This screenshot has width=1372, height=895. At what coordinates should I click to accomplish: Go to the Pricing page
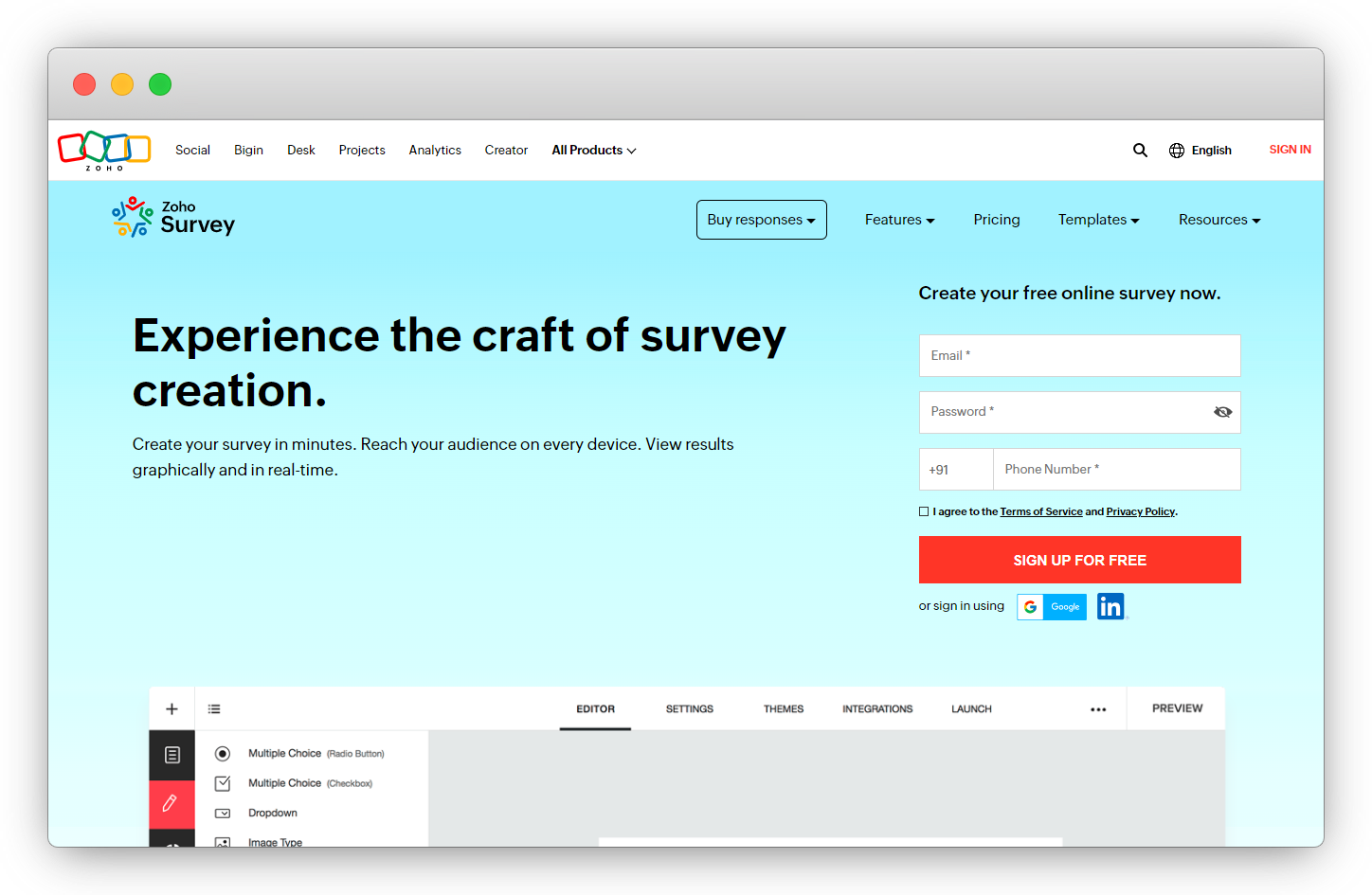pyautogui.click(x=997, y=220)
